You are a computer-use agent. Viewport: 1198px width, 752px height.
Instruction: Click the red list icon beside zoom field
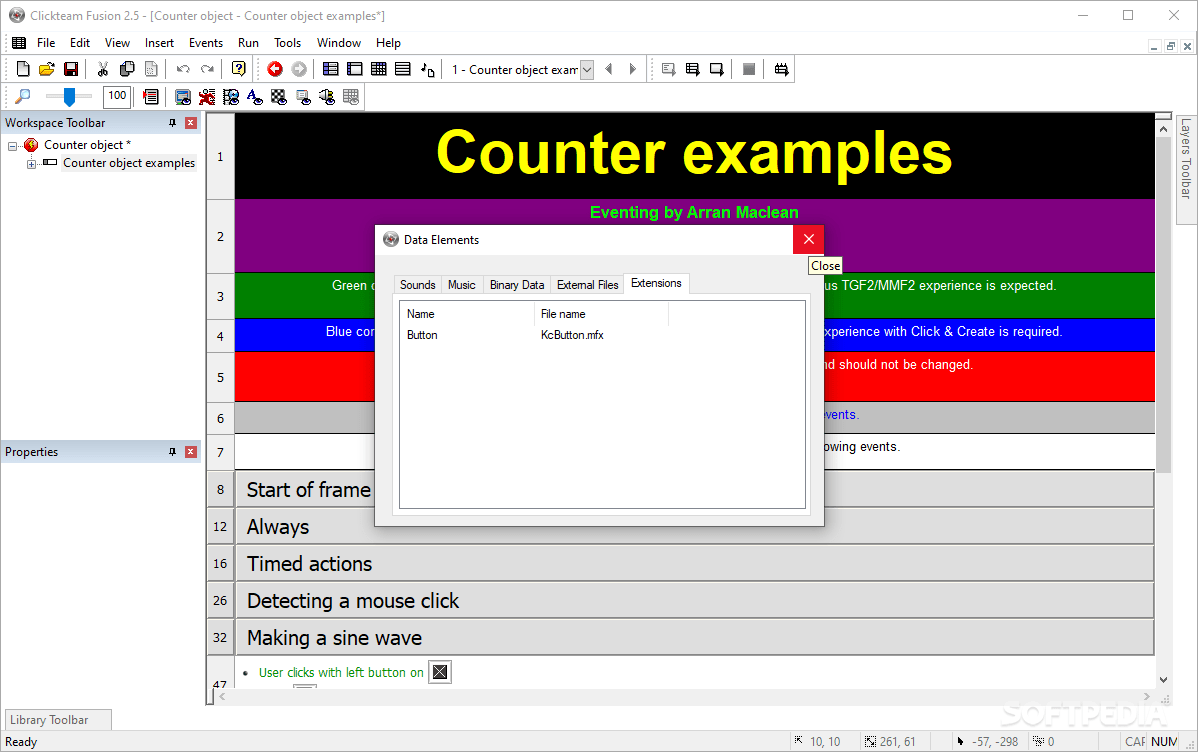[x=151, y=96]
